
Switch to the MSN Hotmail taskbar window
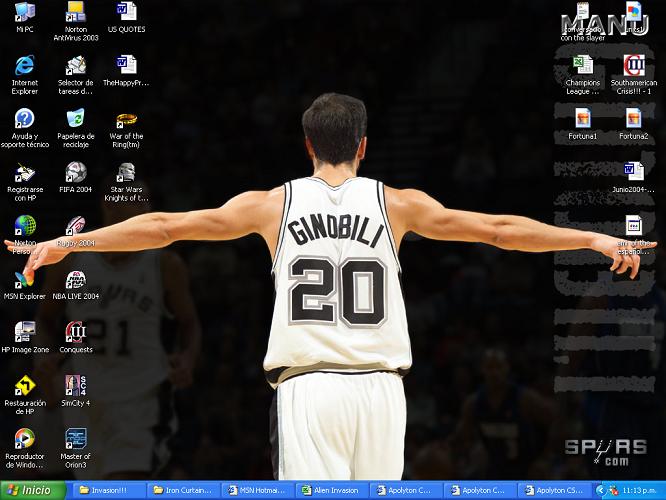(x=258, y=490)
